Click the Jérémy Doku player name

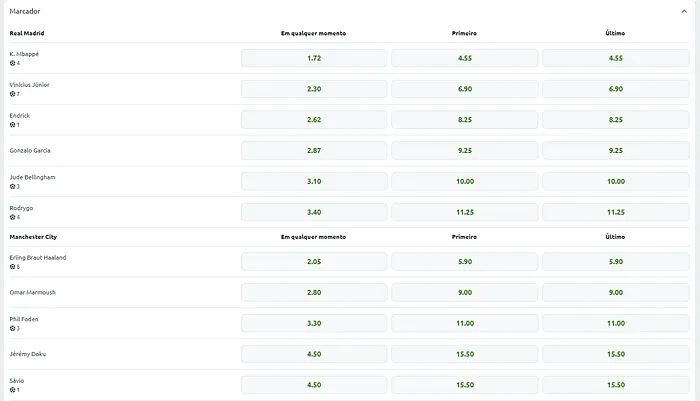28,354
